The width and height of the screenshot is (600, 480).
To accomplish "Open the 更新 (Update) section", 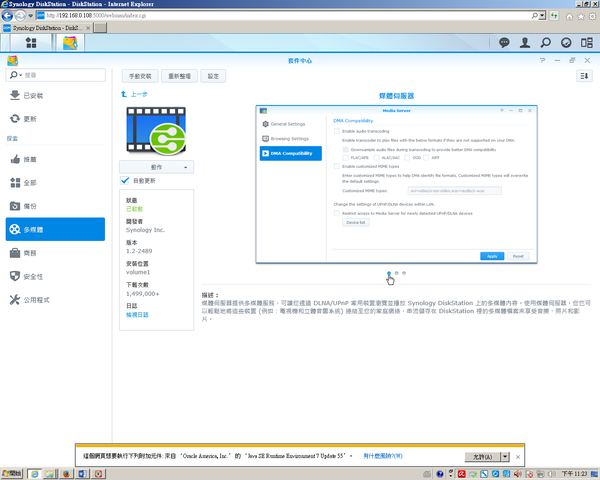I will coord(30,118).
